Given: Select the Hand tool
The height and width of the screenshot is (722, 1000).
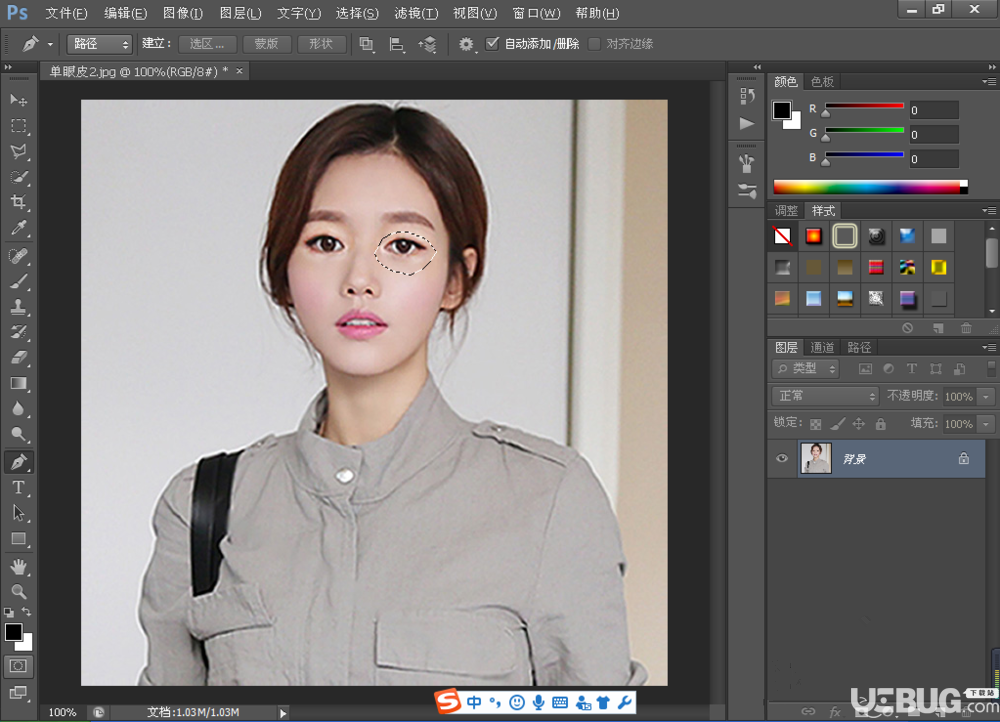Looking at the screenshot, I should [18, 566].
